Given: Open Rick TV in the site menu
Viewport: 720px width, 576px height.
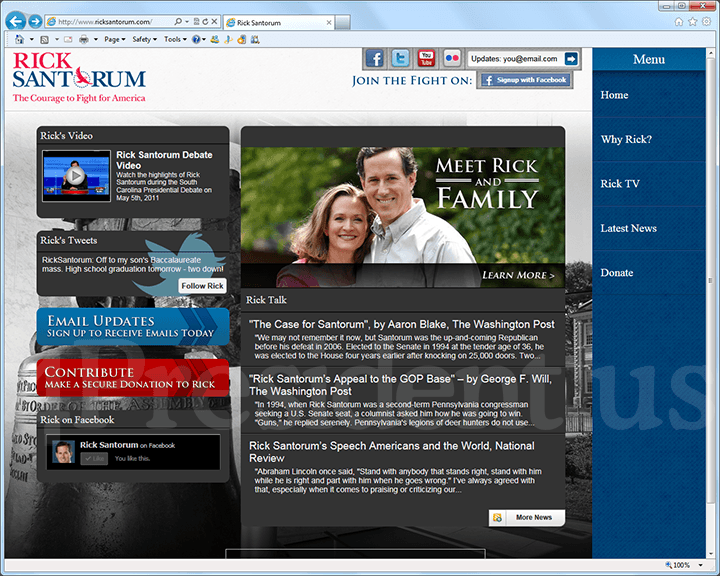Looking at the screenshot, I should [x=649, y=184].
